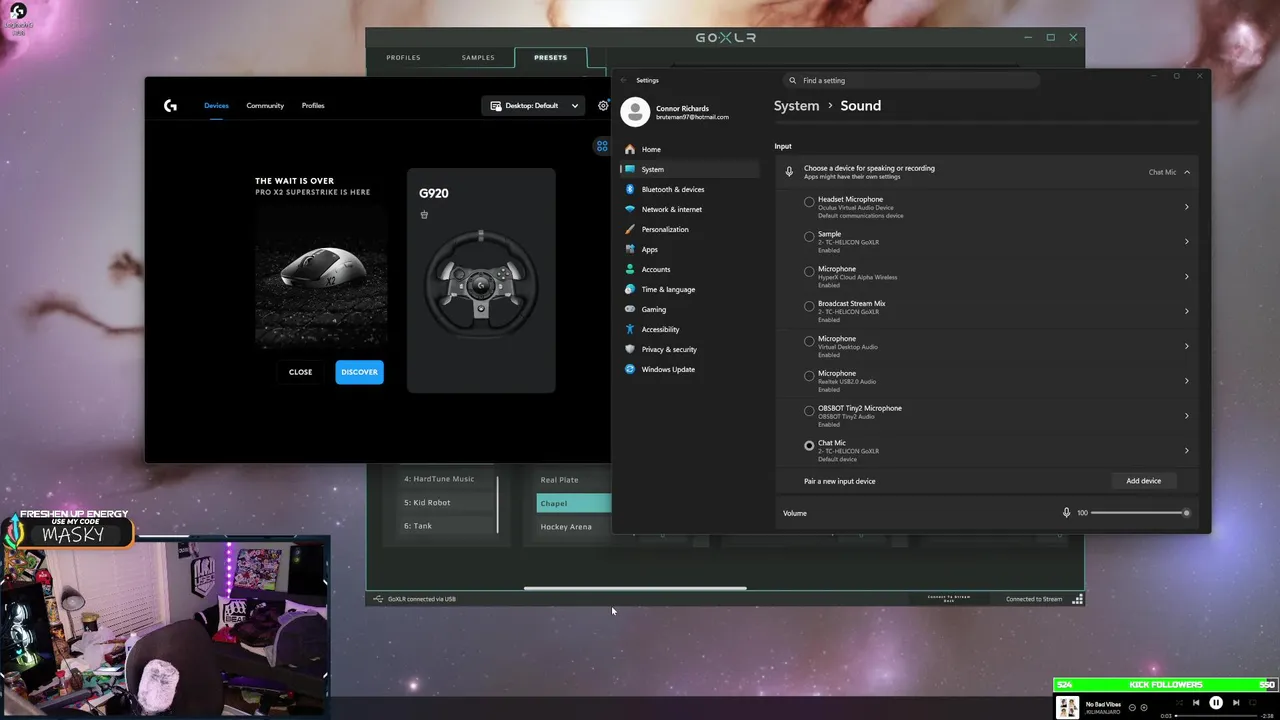This screenshot has width=1280, height=720.
Task: Open the G HUB settings gear icon
Action: [603, 106]
